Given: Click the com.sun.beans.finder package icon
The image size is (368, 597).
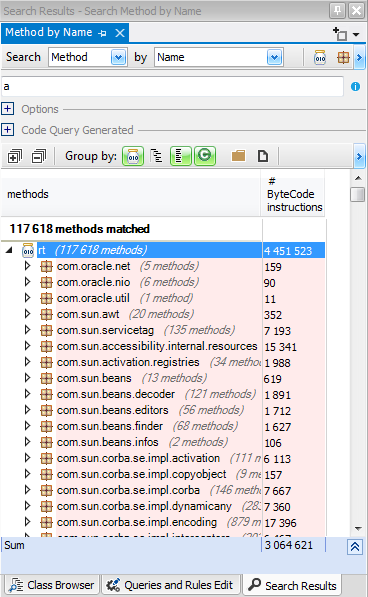Looking at the screenshot, I should pos(46,426).
